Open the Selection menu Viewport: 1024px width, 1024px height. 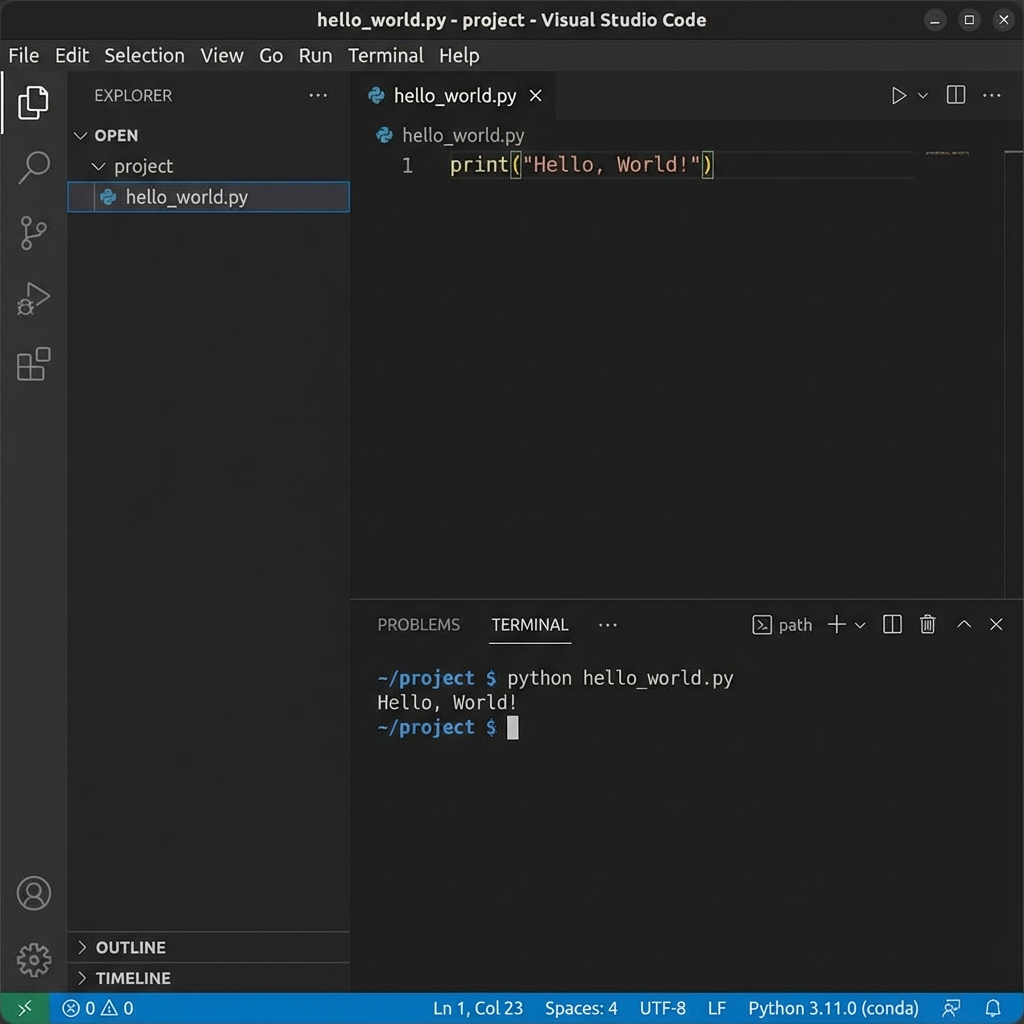coord(144,56)
